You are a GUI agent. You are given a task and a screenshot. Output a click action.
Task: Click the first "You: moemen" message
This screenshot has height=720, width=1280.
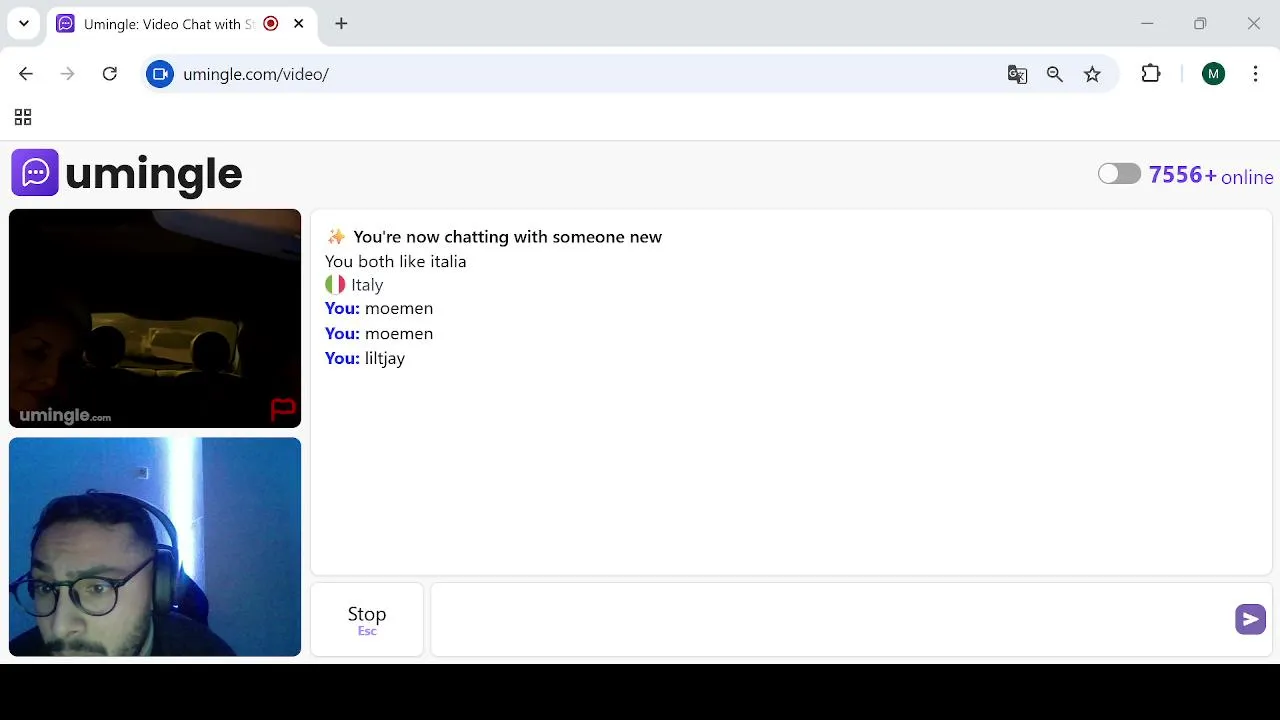[x=379, y=308]
